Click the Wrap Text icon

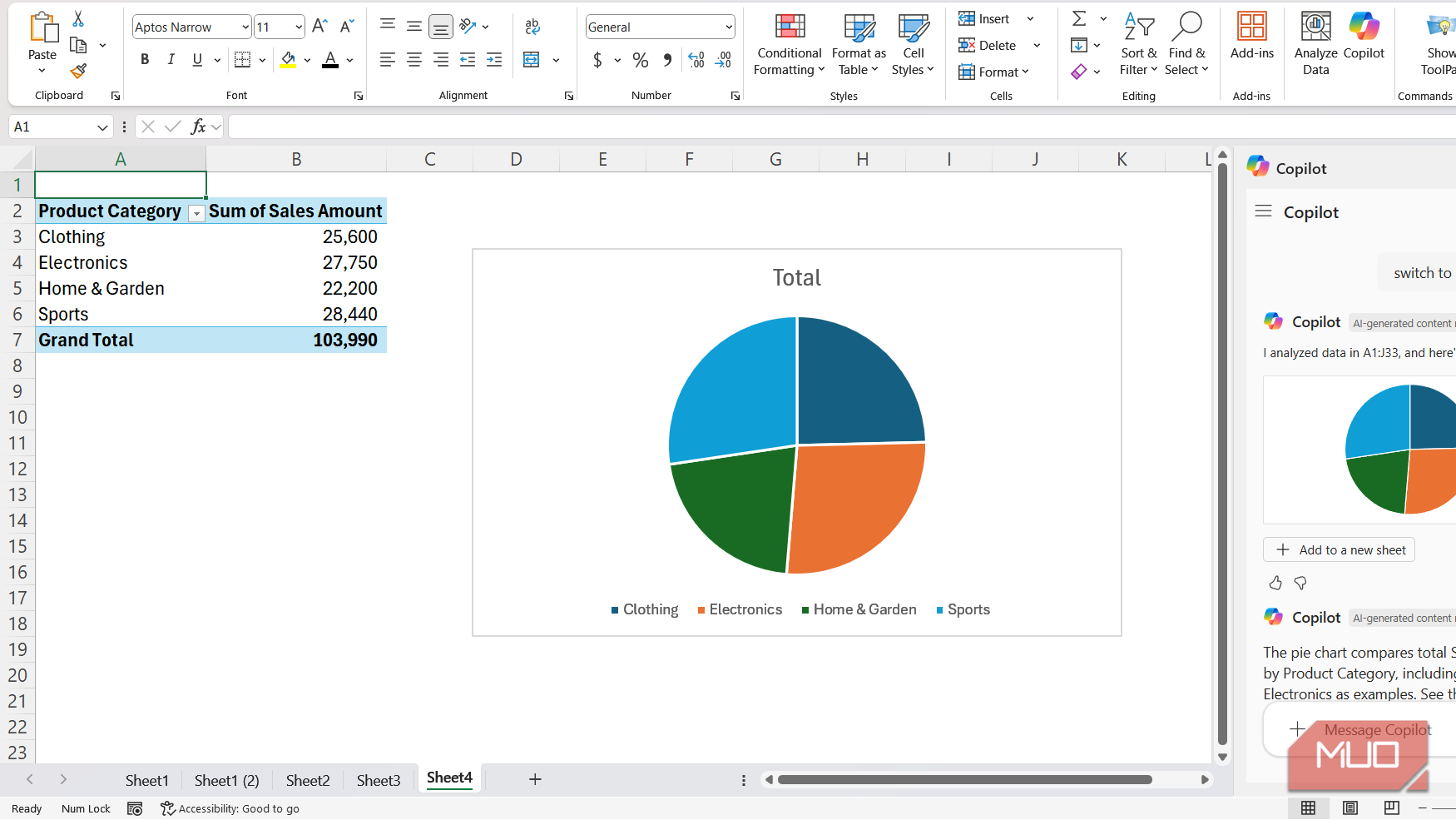pos(532,27)
